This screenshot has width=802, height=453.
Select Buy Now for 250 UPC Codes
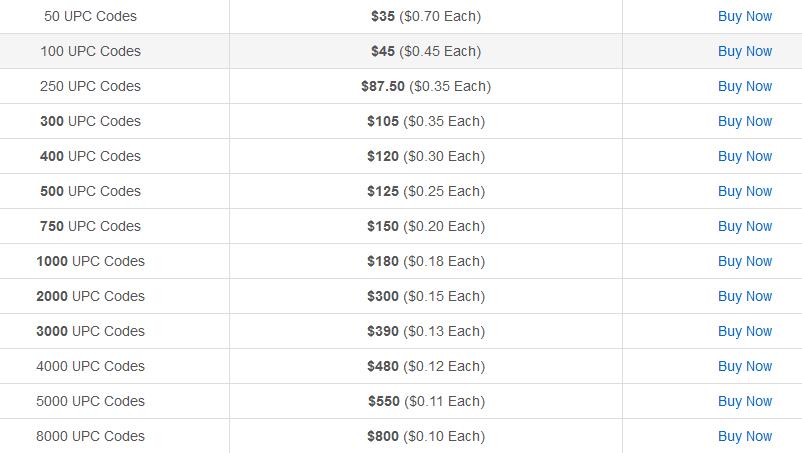point(745,86)
